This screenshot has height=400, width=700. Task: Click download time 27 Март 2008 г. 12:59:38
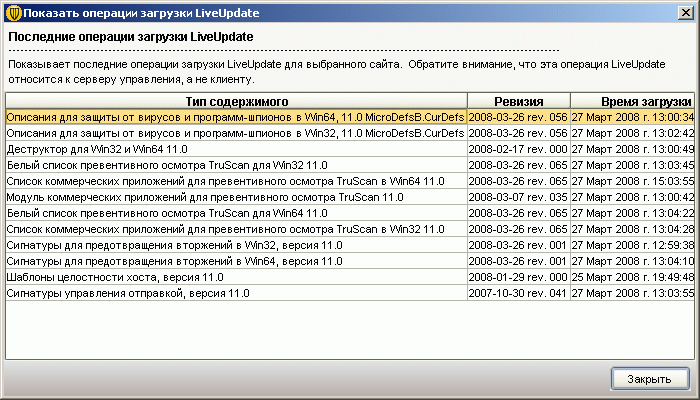[633, 246]
